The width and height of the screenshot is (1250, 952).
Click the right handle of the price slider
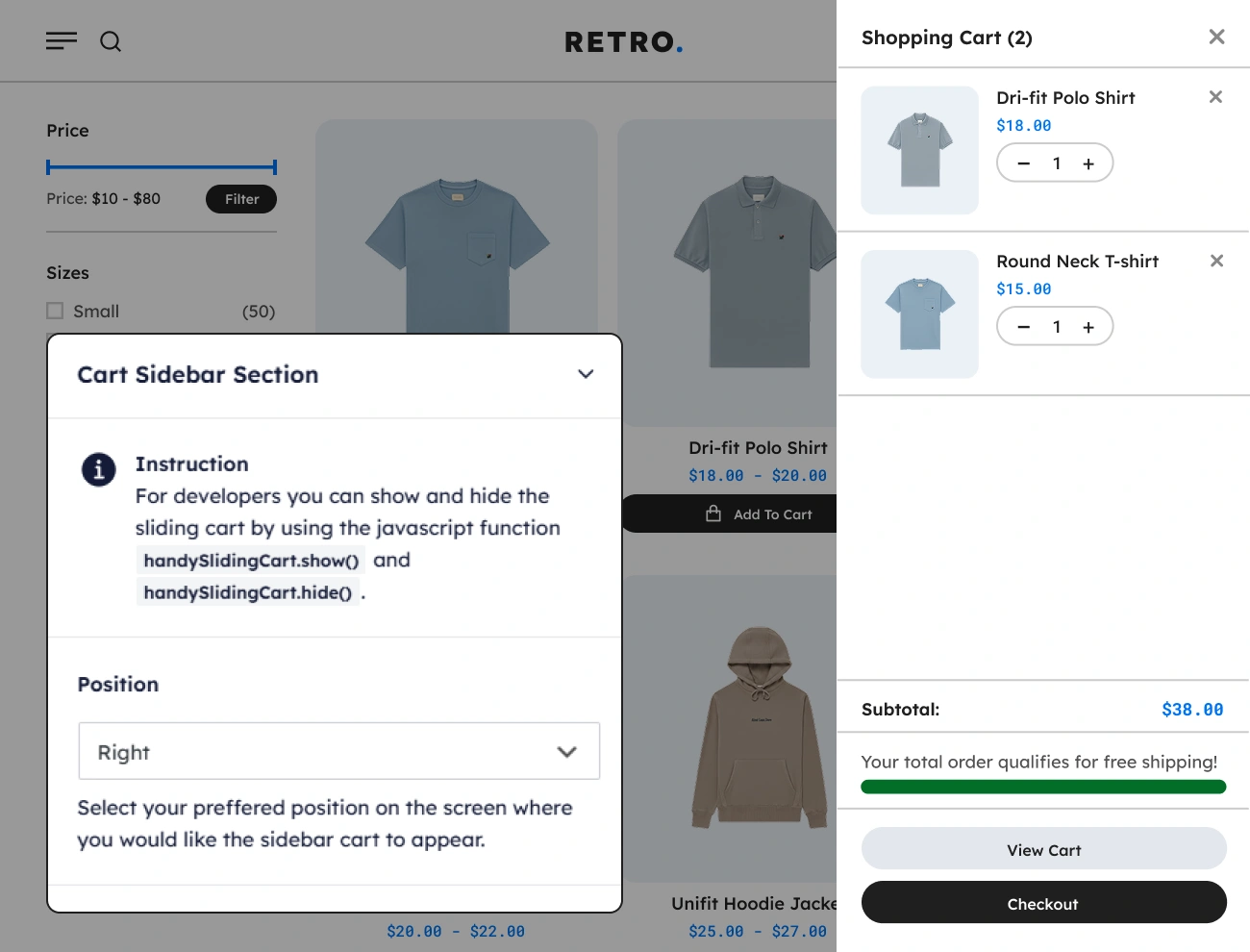click(x=275, y=167)
